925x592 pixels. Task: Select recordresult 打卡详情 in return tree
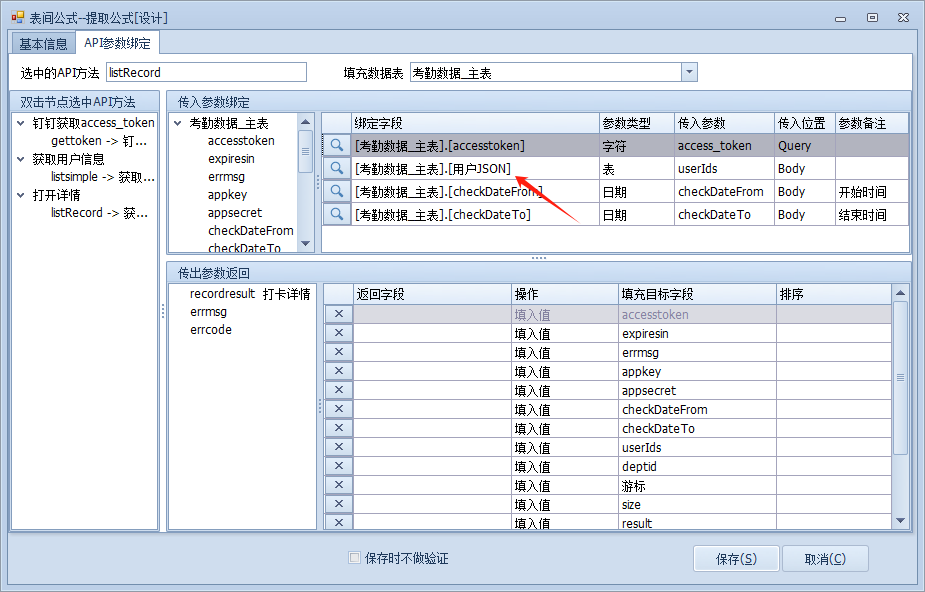point(249,294)
